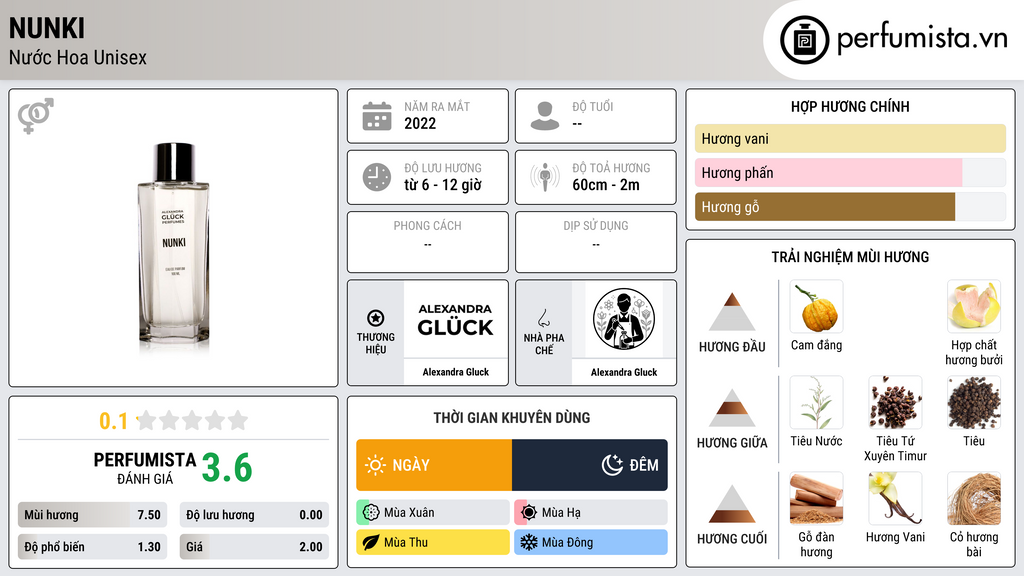The height and width of the screenshot is (576, 1024).
Task: Click the Hợp hương chính heading
Action: (850, 106)
